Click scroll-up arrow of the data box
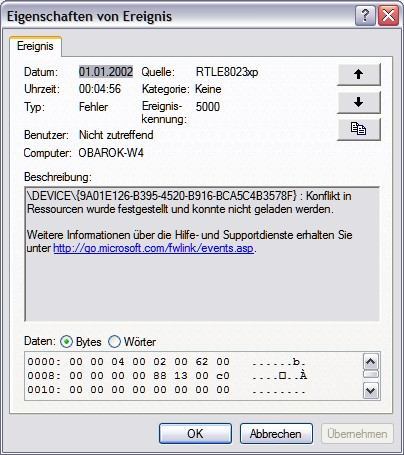Image resolution: width=404 pixels, height=455 pixels. pos(371,361)
